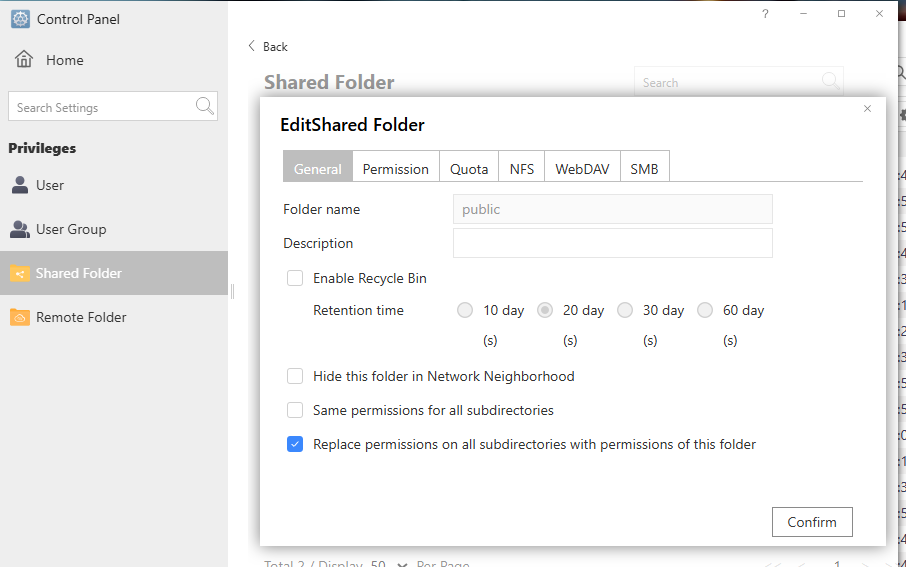Uncheck Replace permissions on all subdirectories
The image size is (906, 567).
pos(295,444)
